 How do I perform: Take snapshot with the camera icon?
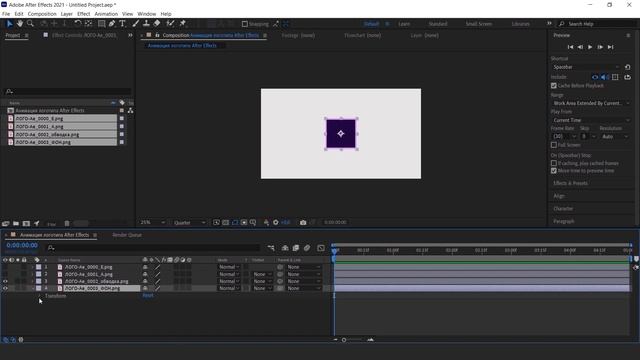[303, 222]
